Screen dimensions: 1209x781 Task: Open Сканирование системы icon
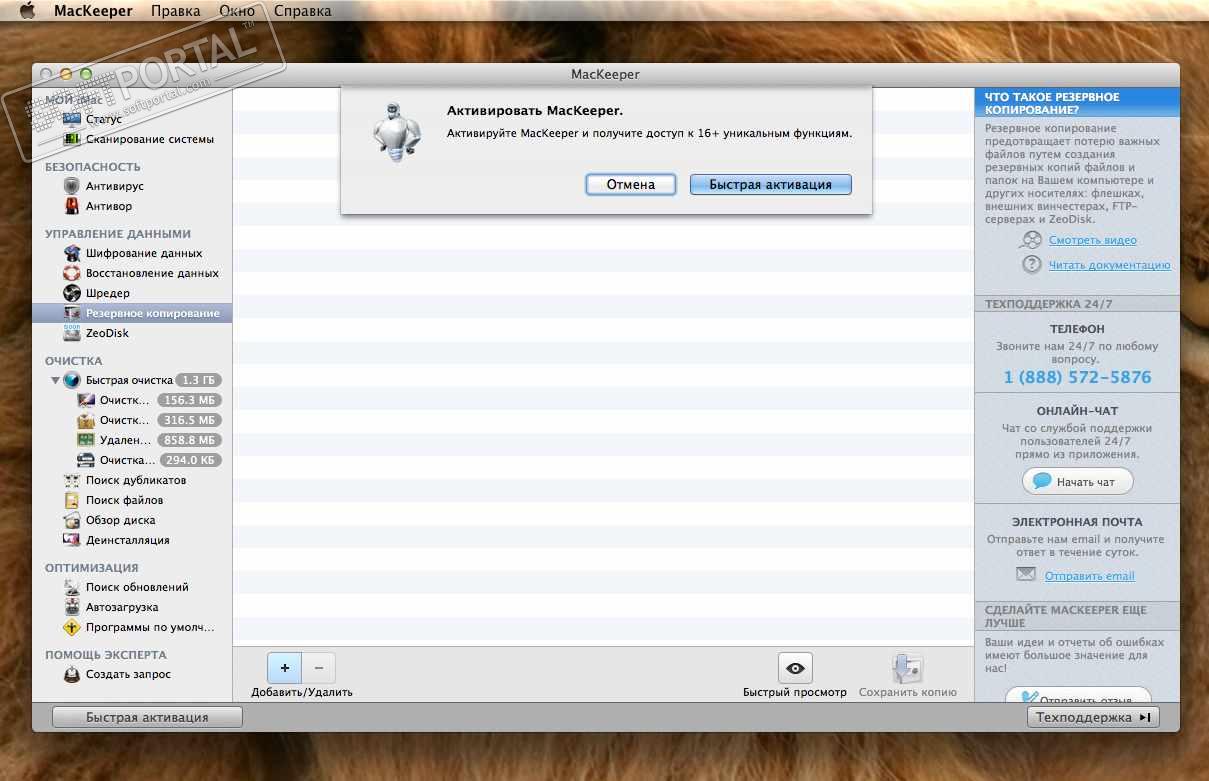click(72, 139)
